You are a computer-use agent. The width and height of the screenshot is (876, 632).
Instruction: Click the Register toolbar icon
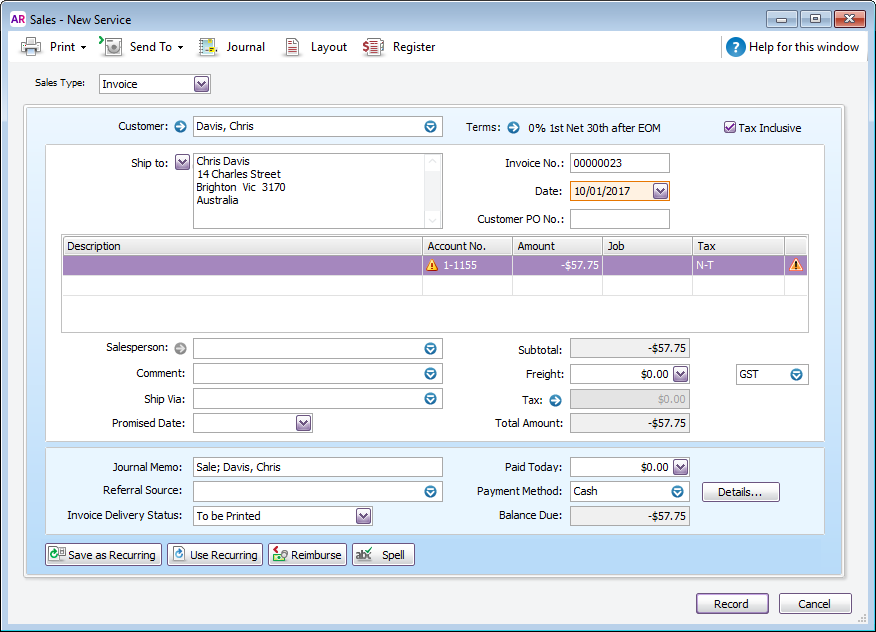pos(373,46)
